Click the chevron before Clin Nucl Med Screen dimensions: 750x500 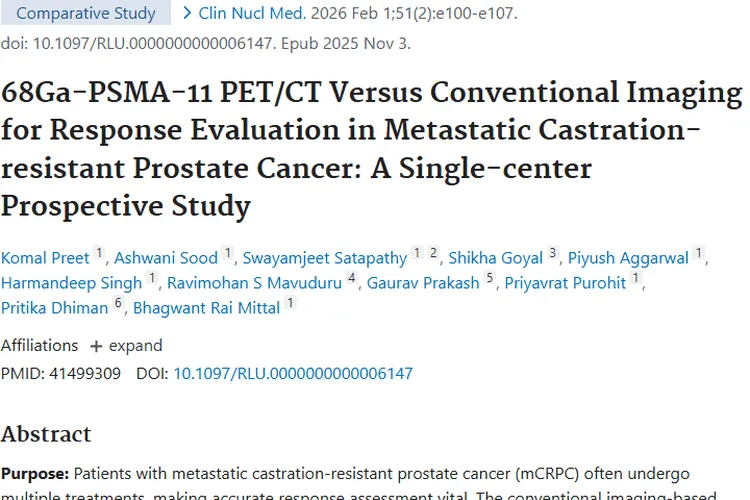[x=188, y=13]
